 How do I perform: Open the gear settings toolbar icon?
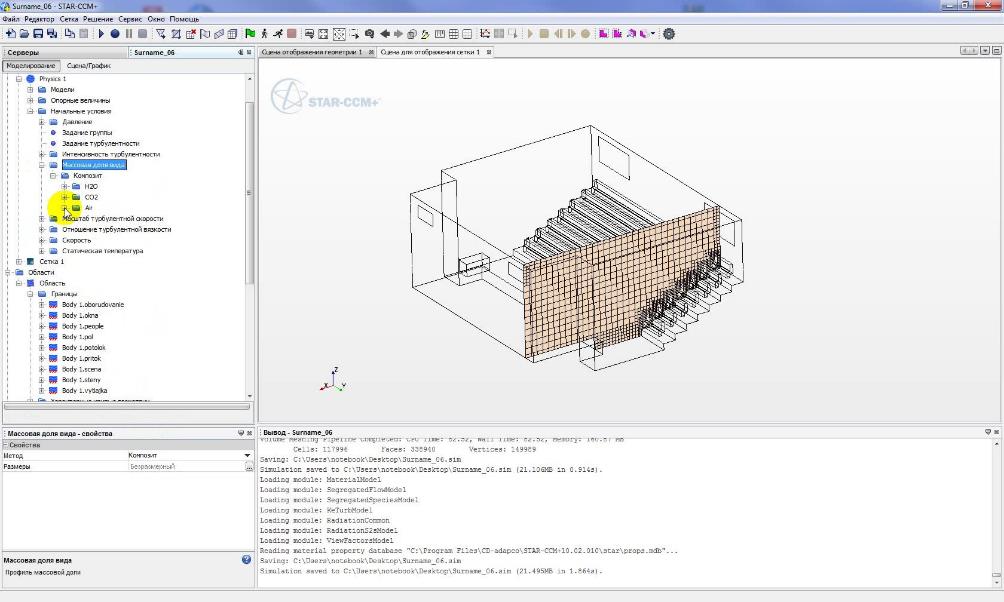tap(669, 33)
